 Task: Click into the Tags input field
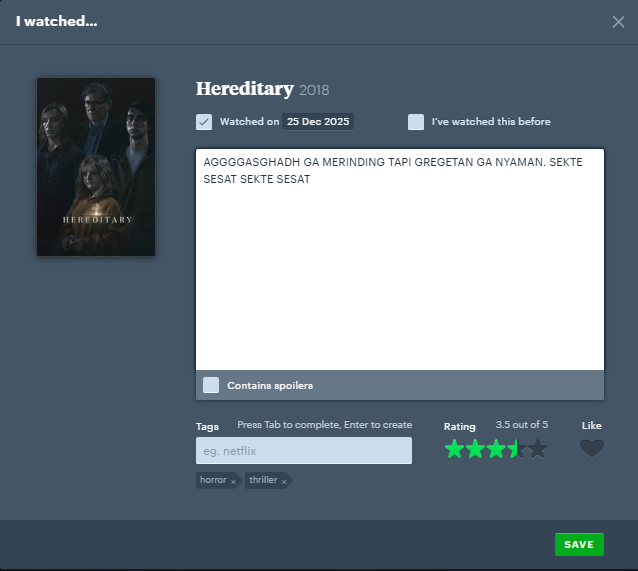click(303, 451)
